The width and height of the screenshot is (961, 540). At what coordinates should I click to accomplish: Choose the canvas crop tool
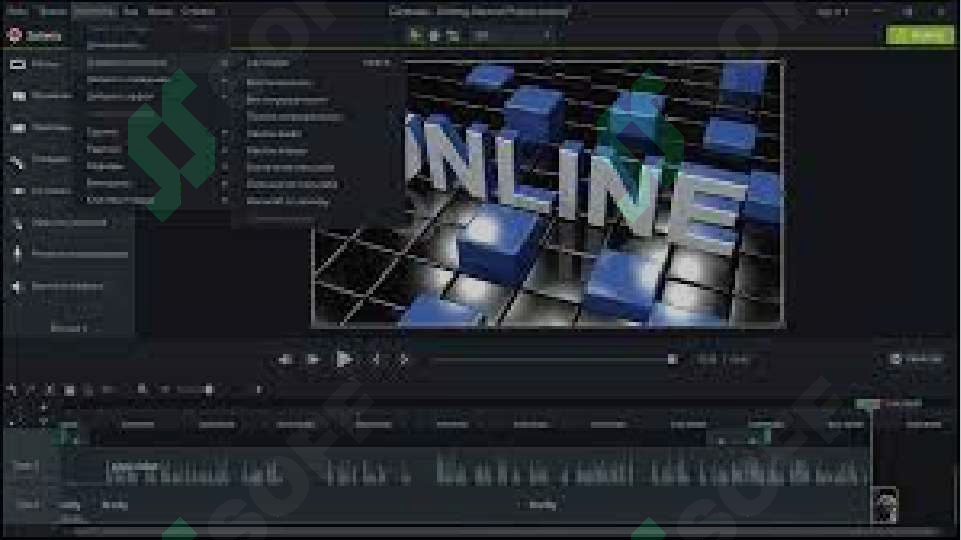pos(453,35)
